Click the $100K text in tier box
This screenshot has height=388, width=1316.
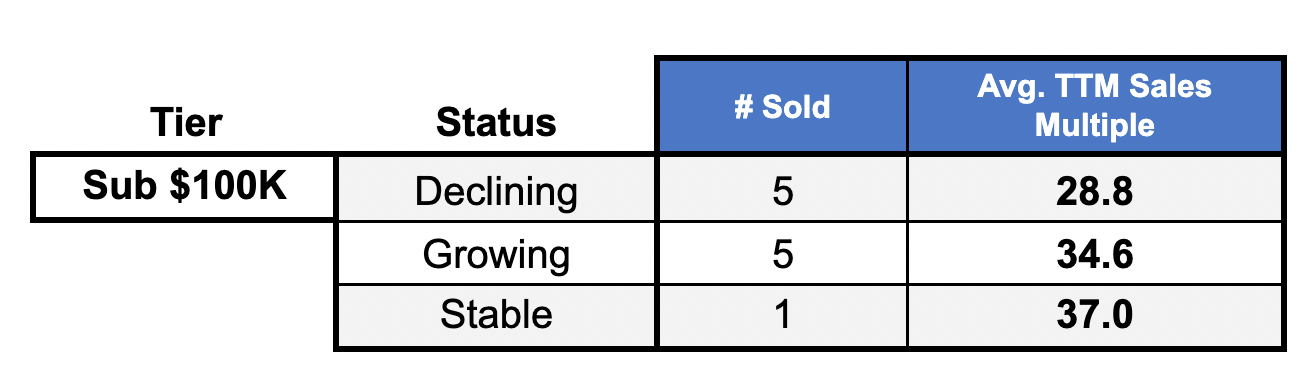pos(229,187)
